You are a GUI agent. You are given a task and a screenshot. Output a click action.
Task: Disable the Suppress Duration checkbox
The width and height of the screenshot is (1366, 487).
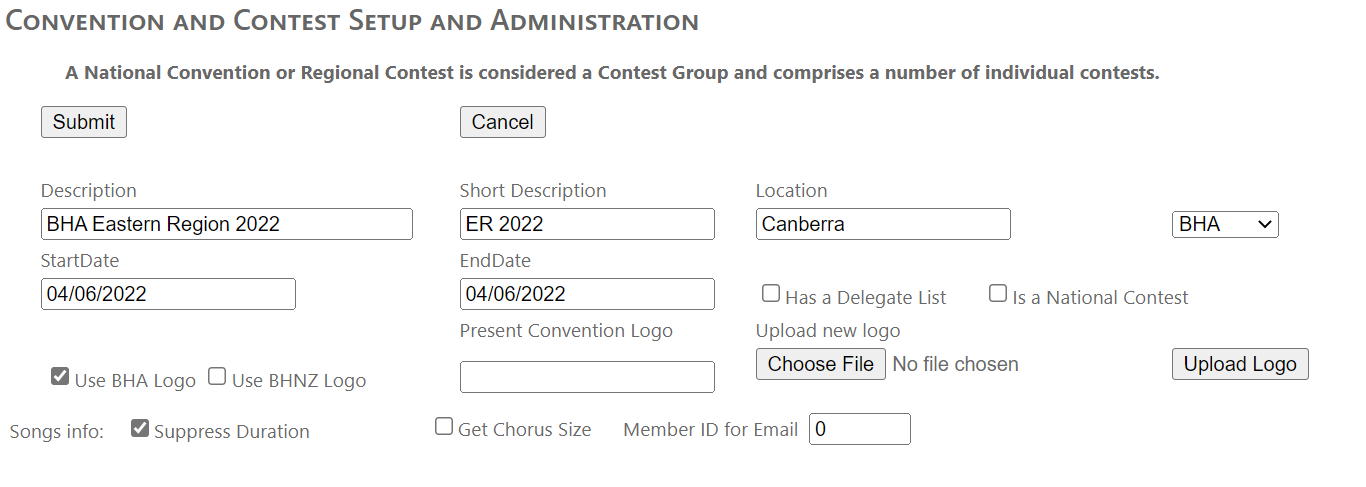[x=140, y=429]
